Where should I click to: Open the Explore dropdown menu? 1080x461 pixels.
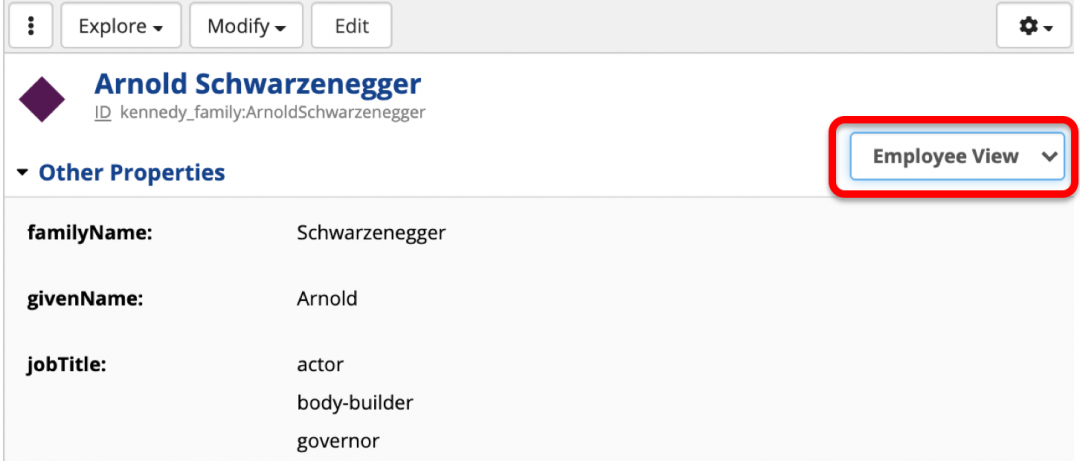[x=120, y=27]
